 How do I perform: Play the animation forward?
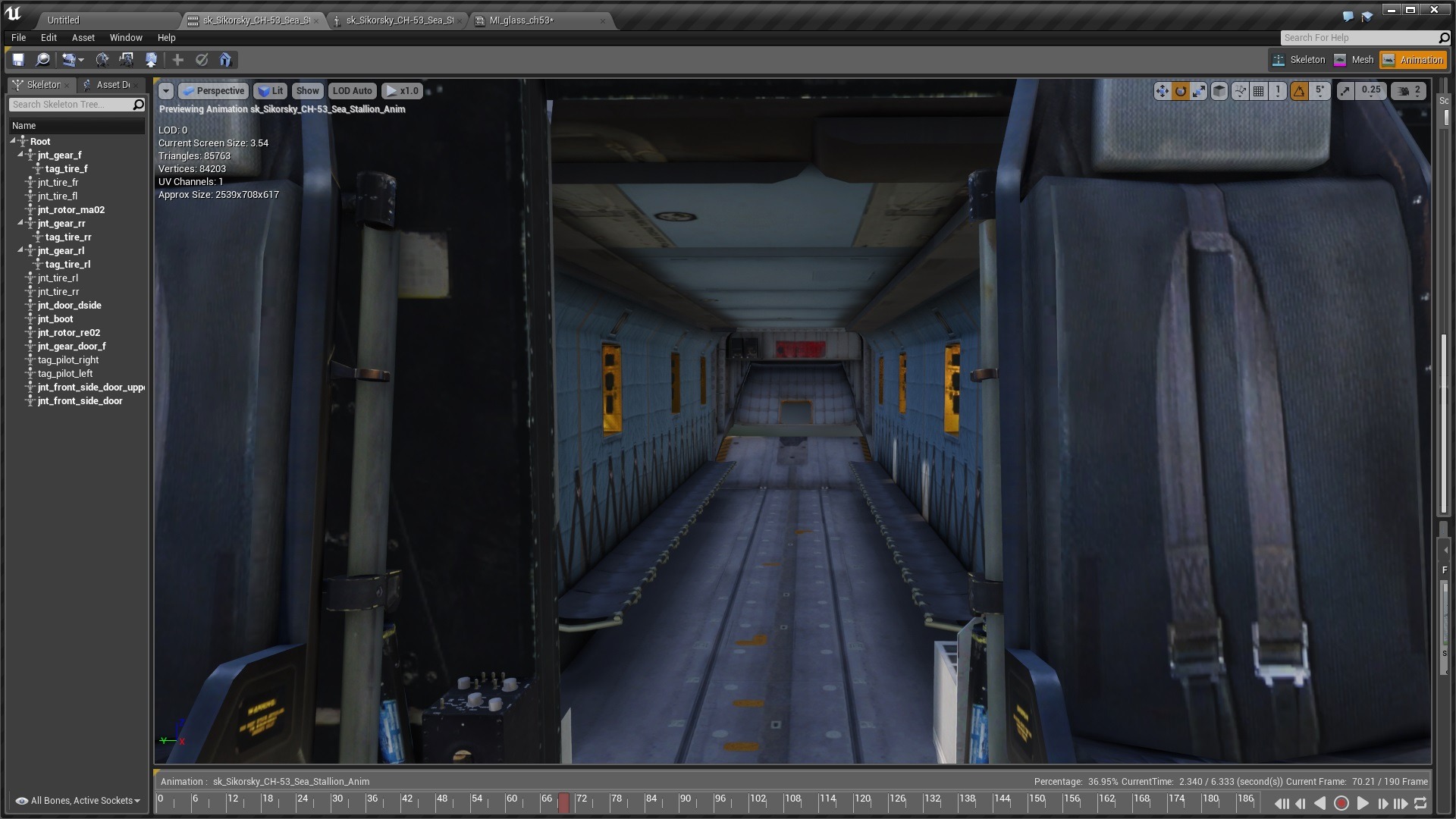click(x=1362, y=803)
